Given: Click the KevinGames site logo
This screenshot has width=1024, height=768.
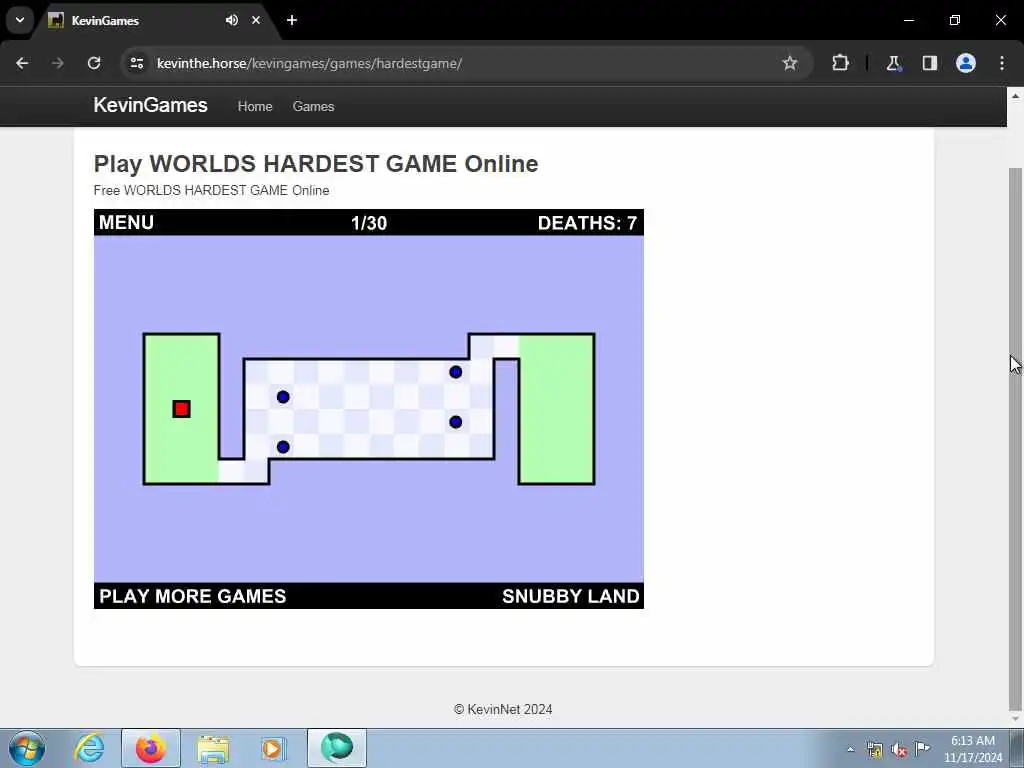Looking at the screenshot, I should [x=150, y=105].
